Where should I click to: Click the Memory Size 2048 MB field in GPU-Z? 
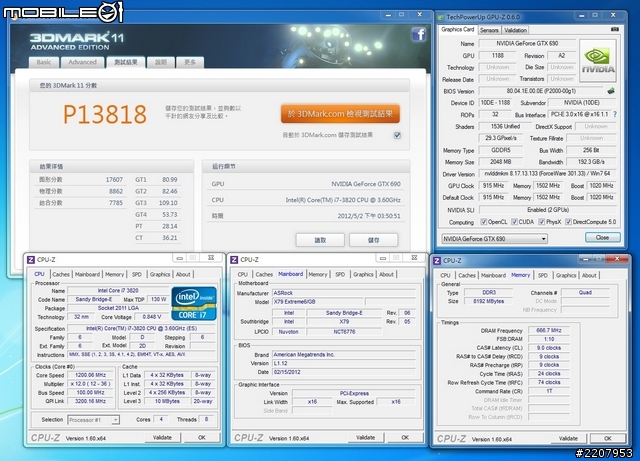[x=500, y=162]
